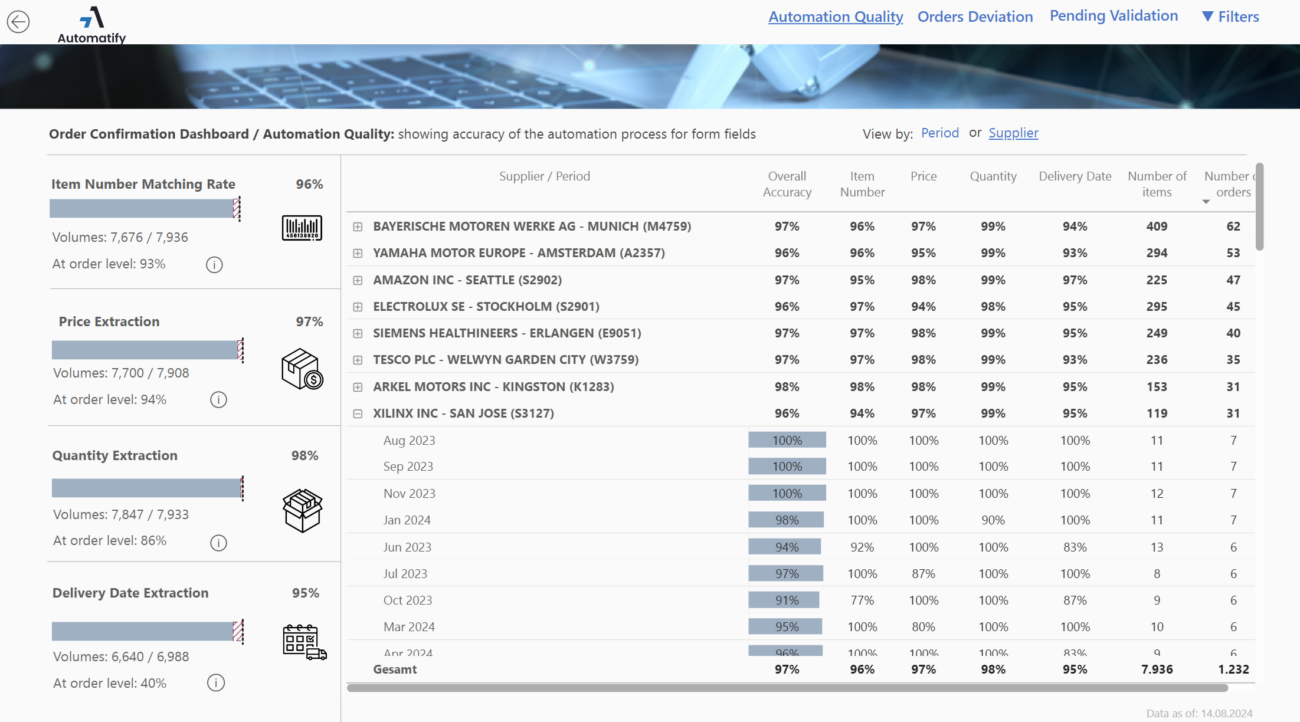Select the Sep 2023 period row
Image resolution: width=1300 pixels, height=722 pixels.
[x=800, y=467]
